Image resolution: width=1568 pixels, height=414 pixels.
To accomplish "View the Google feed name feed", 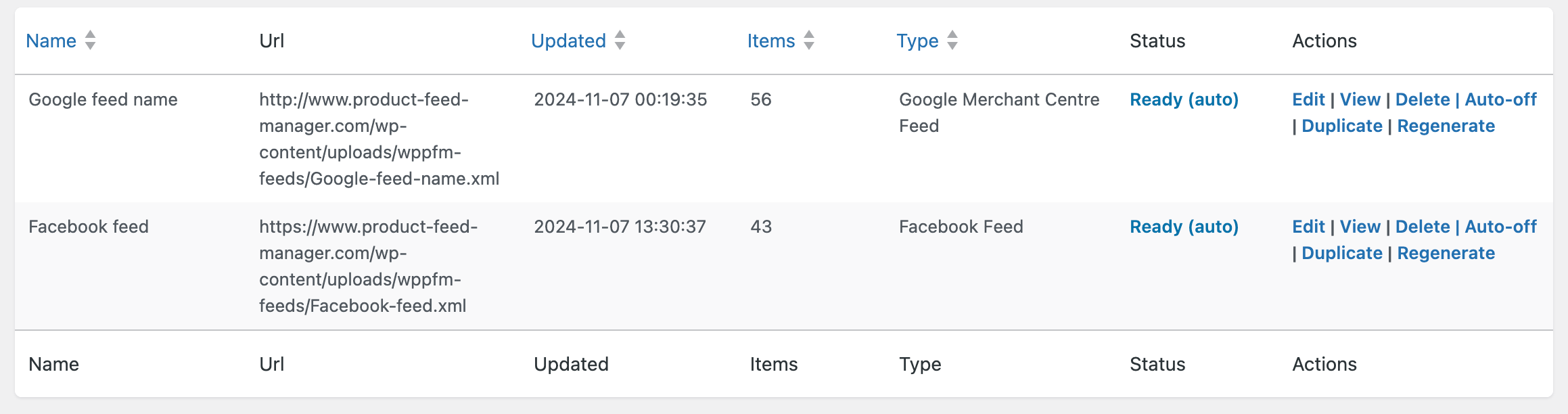I will [1360, 99].
